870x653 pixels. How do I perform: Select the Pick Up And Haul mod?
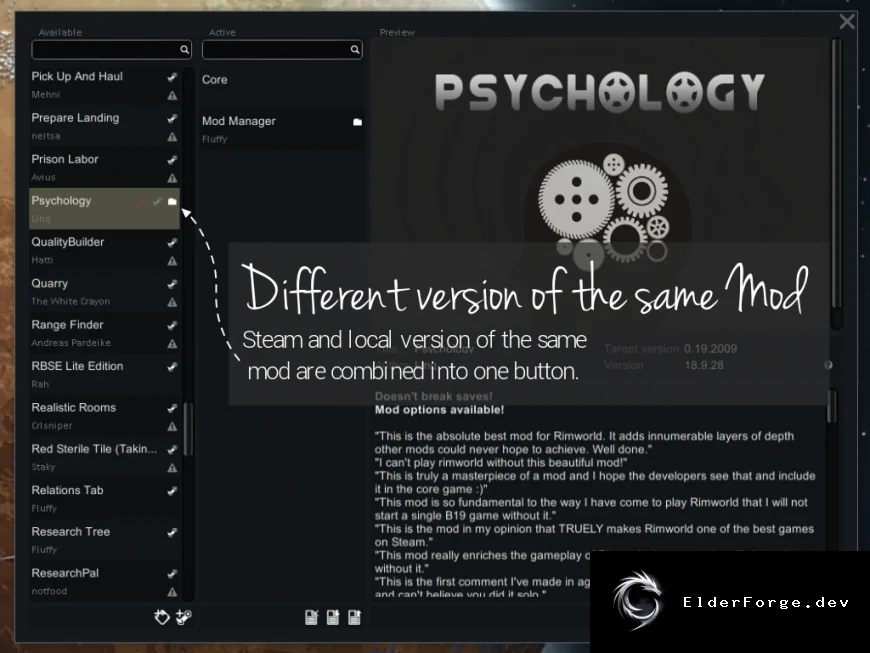[104, 85]
